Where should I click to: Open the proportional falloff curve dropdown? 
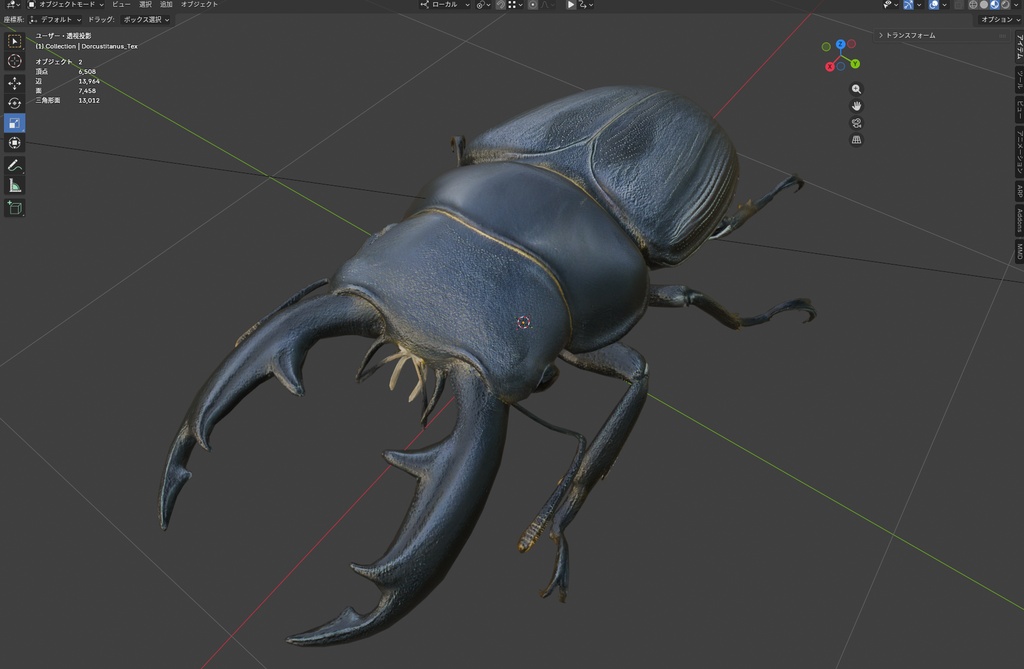click(548, 5)
